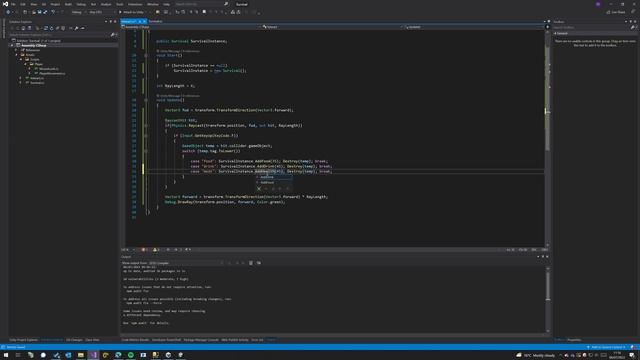Switch to the Properties tab

[574, 340]
